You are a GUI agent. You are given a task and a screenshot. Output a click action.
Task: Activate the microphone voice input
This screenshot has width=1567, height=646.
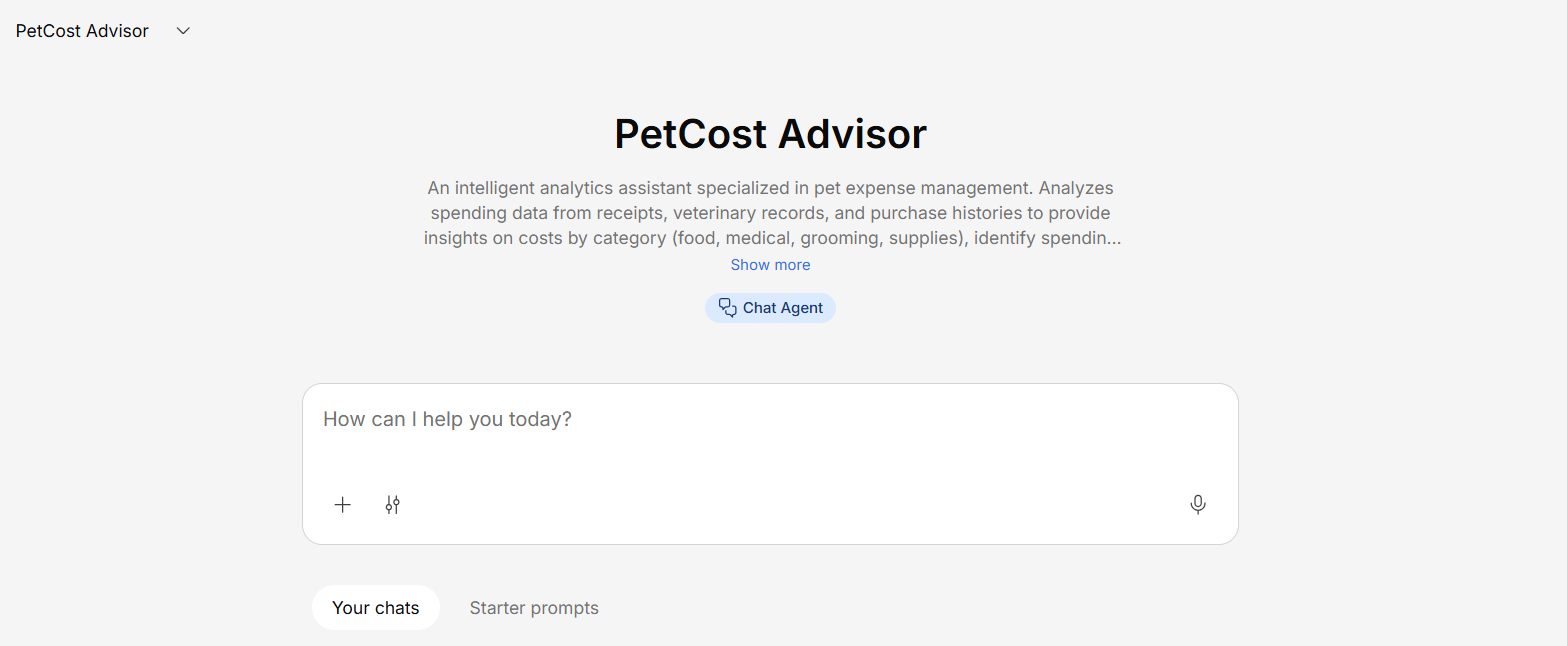[x=1198, y=505]
